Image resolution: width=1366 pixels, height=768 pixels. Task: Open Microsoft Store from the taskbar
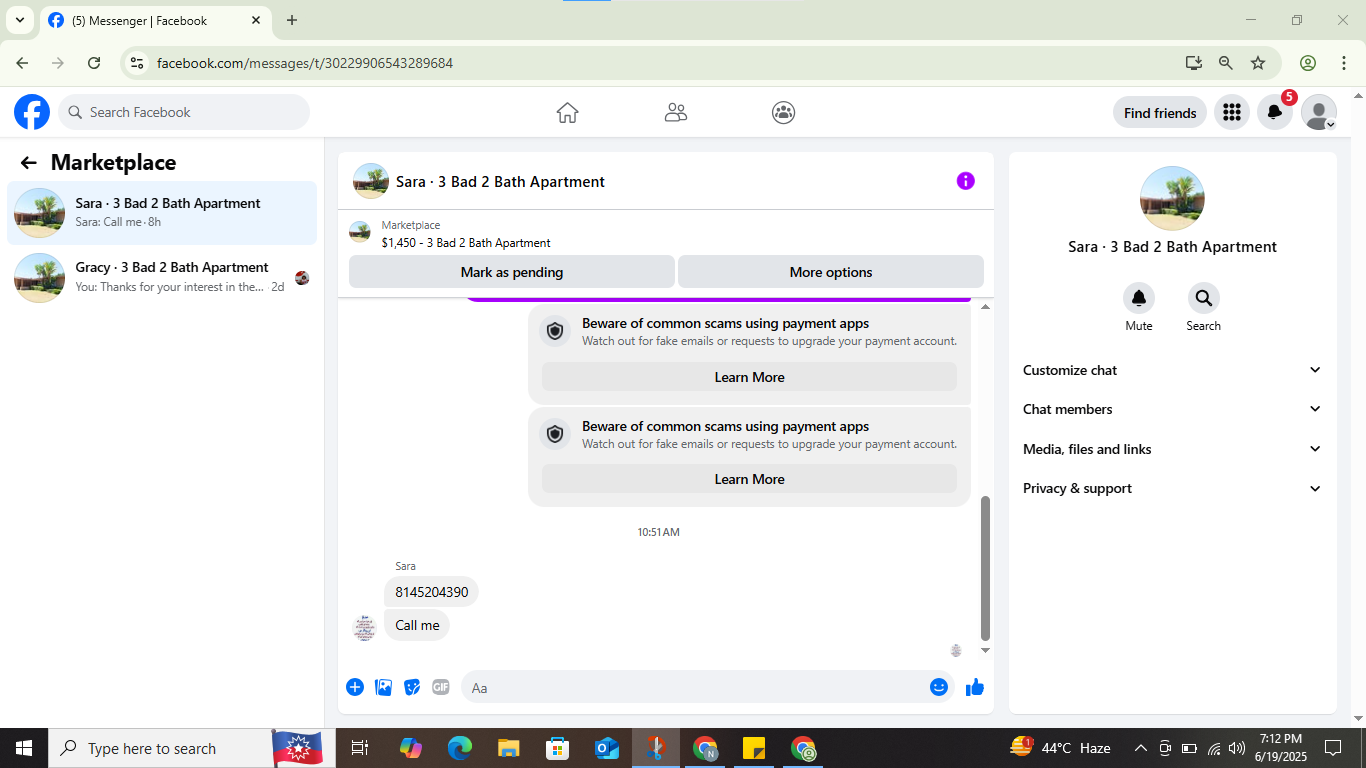coord(557,748)
